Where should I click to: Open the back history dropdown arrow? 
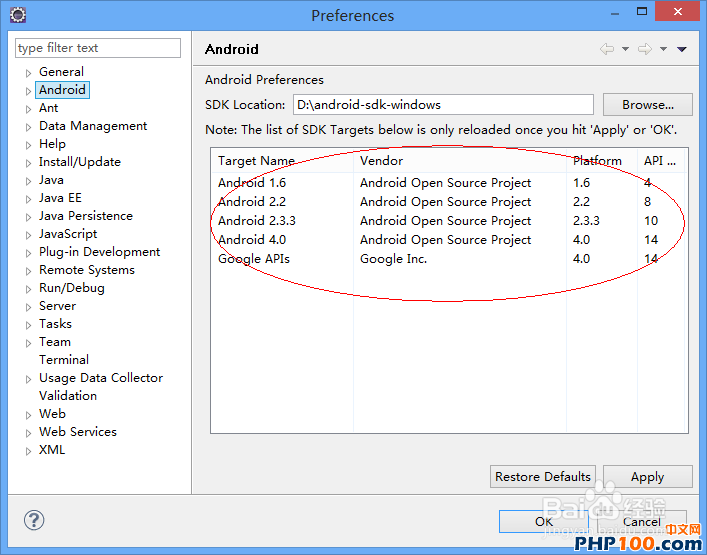click(625, 49)
